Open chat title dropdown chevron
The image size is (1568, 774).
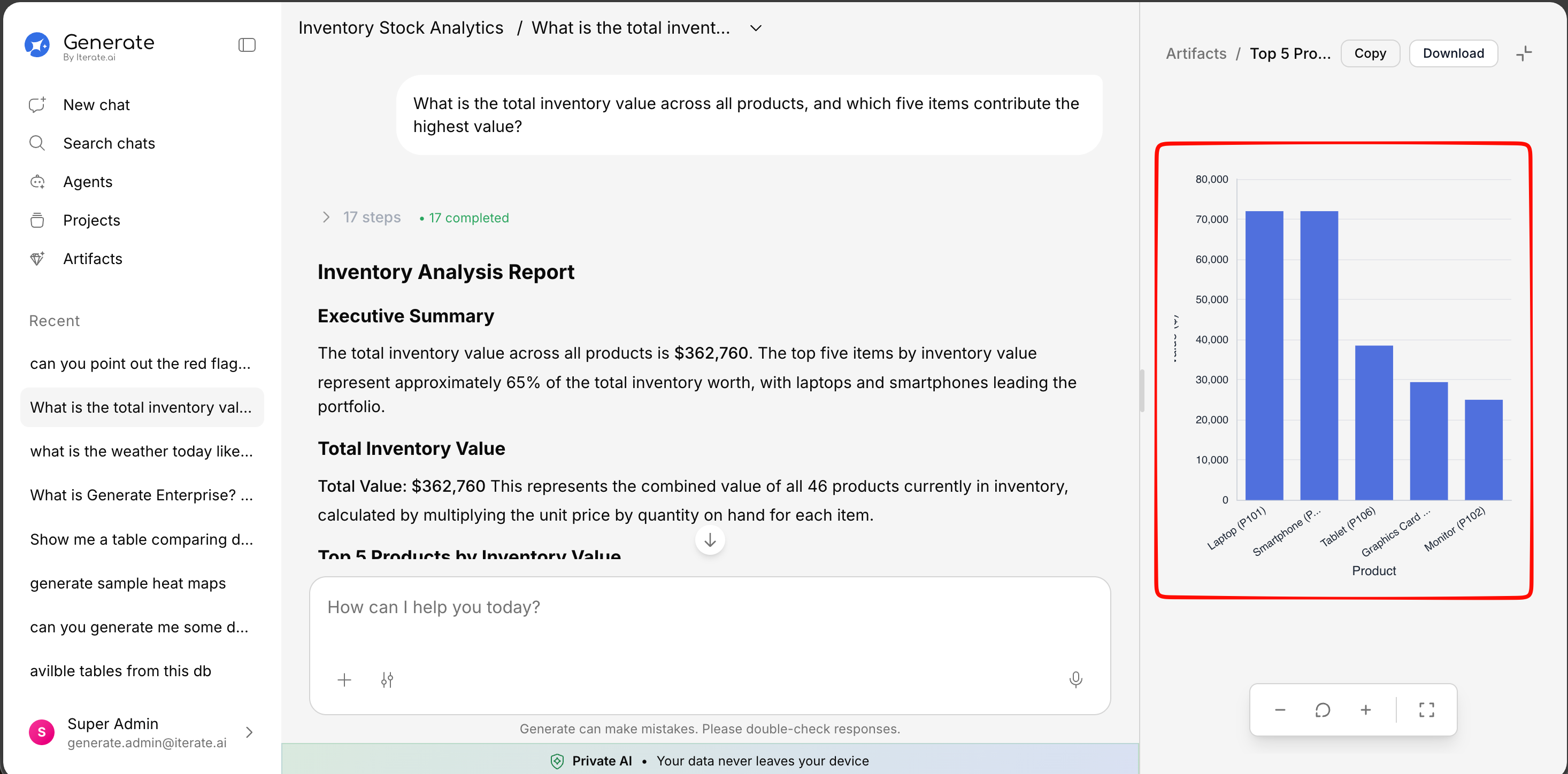(756, 28)
